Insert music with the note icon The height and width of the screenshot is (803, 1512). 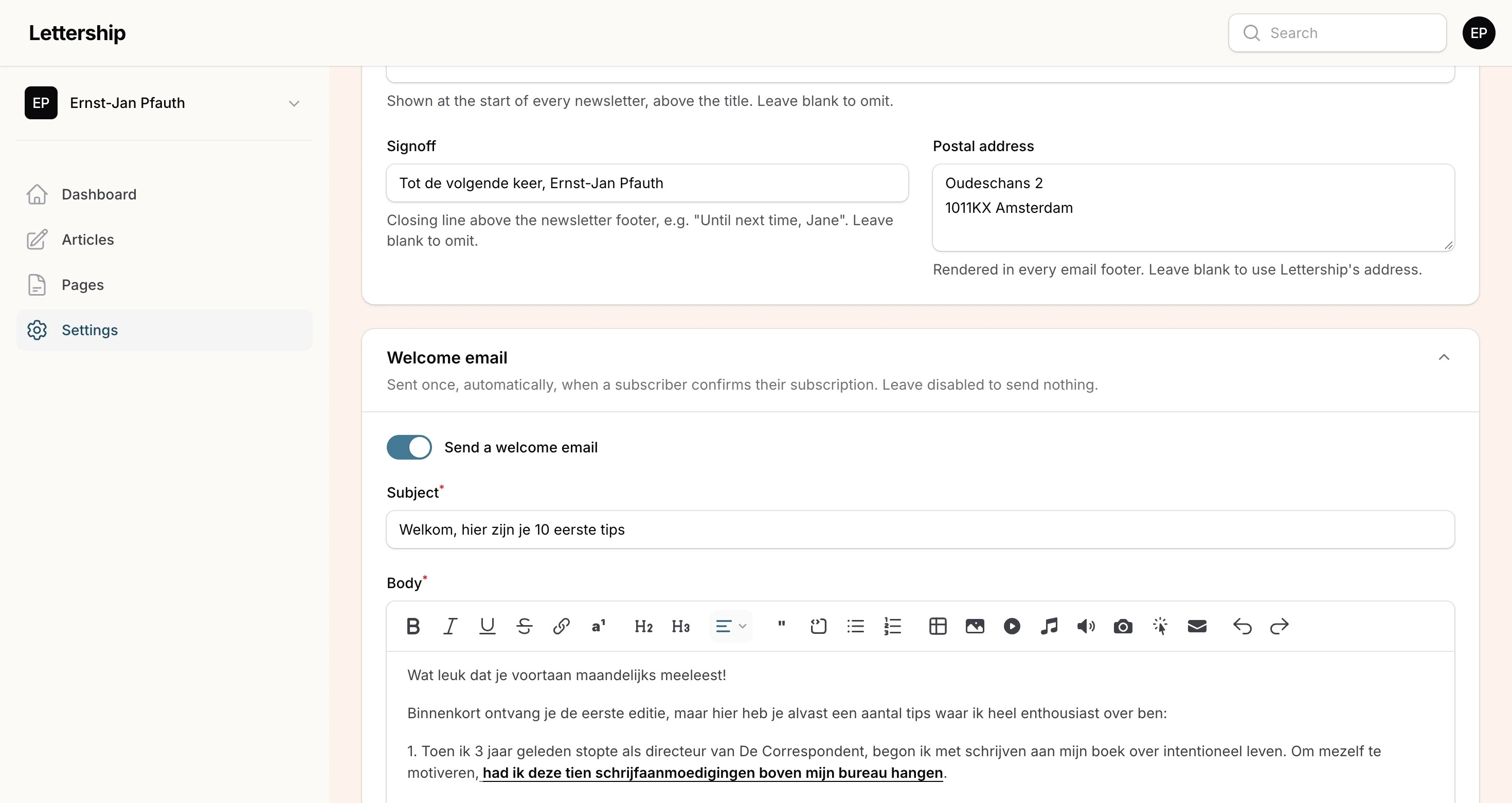tap(1049, 626)
